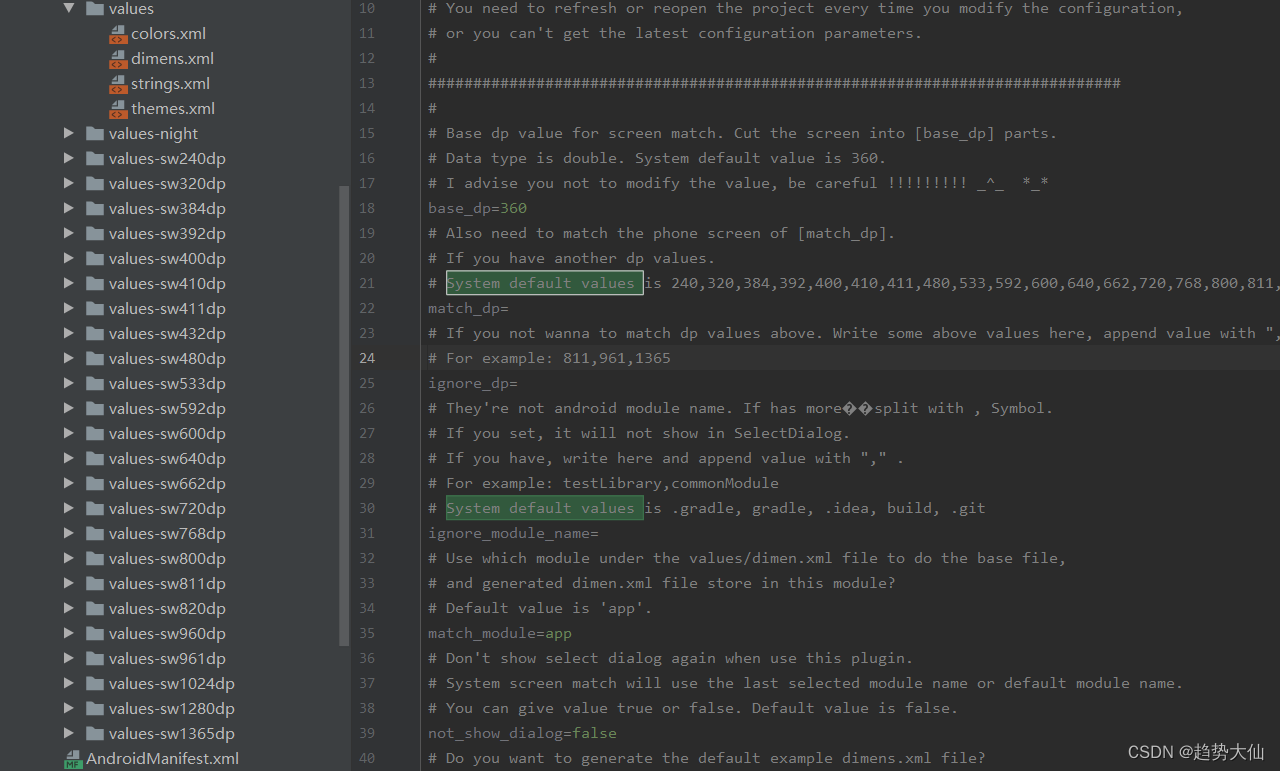The image size is (1280, 771).
Task: Click the values-sw640dp folder icon
Action: click(95, 458)
